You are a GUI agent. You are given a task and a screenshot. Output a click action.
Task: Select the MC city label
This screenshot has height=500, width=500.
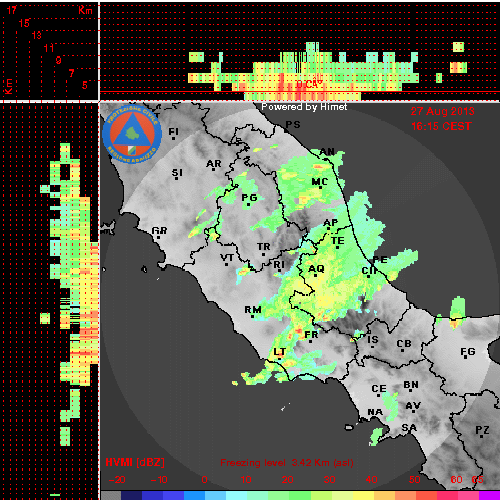click(320, 182)
